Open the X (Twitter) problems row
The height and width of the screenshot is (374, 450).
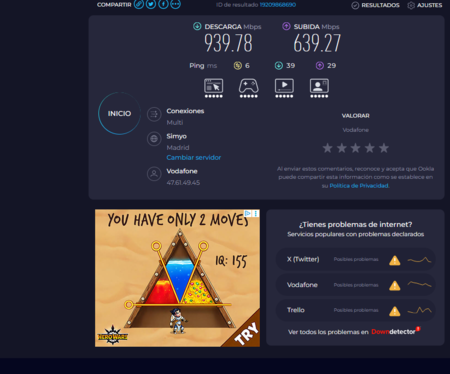click(x=356, y=259)
